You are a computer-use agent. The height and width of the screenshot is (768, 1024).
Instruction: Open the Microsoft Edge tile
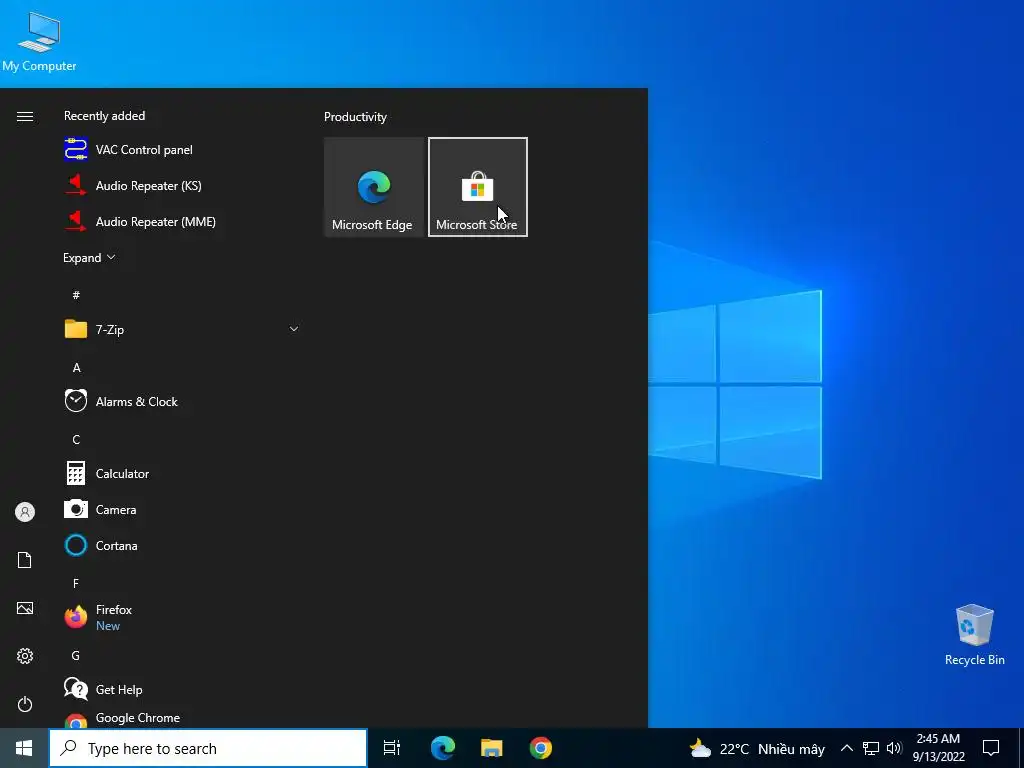tap(374, 187)
